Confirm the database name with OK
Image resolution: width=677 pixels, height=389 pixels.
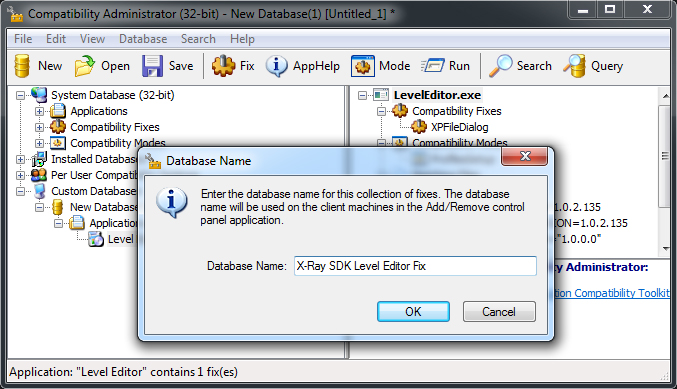click(413, 312)
